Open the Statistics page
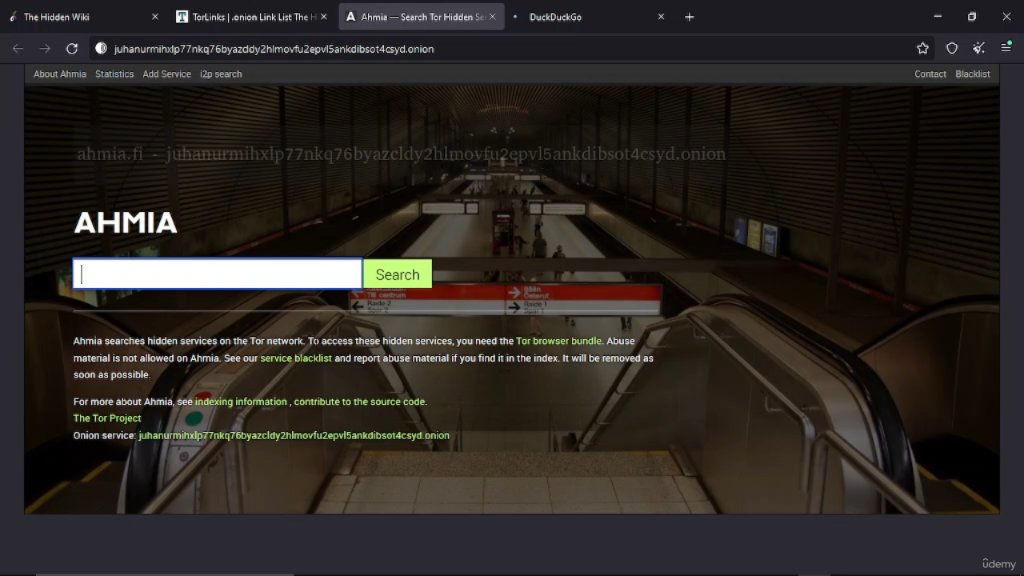The image size is (1024, 576). [114, 74]
